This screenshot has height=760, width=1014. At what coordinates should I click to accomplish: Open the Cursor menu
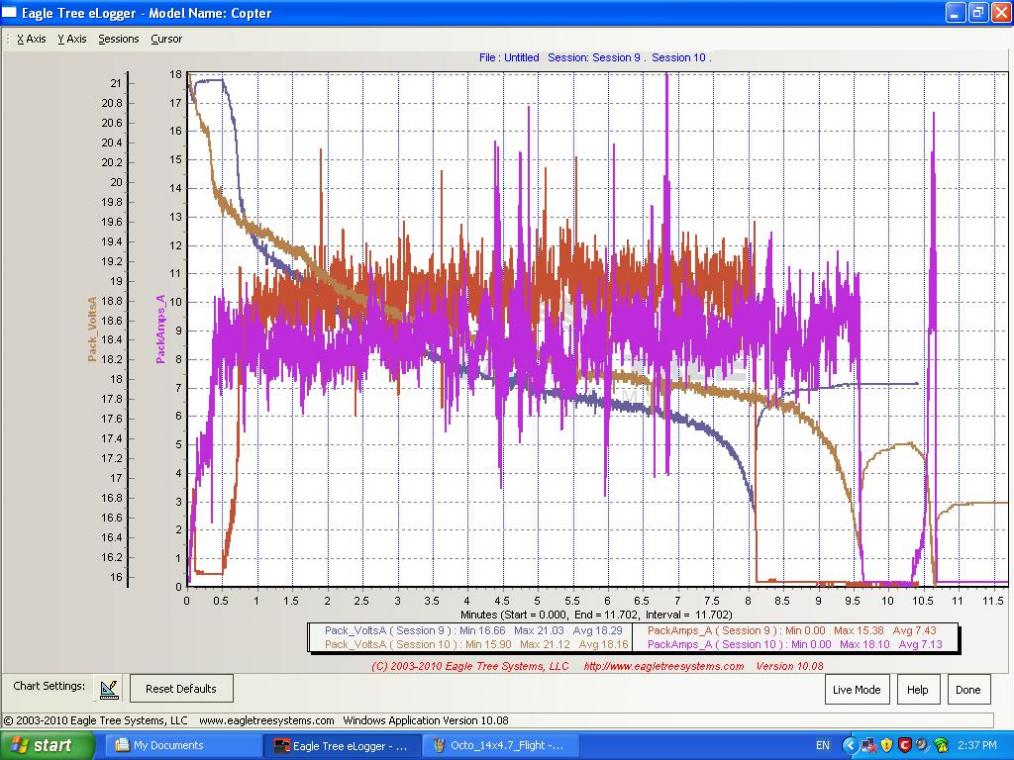click(166, 39)
